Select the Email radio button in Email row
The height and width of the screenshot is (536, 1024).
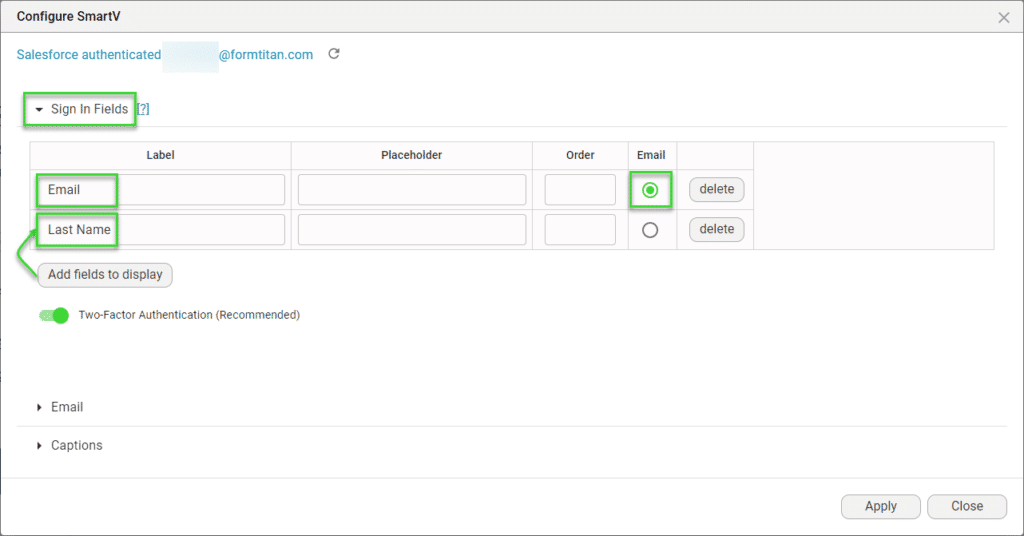650,190
